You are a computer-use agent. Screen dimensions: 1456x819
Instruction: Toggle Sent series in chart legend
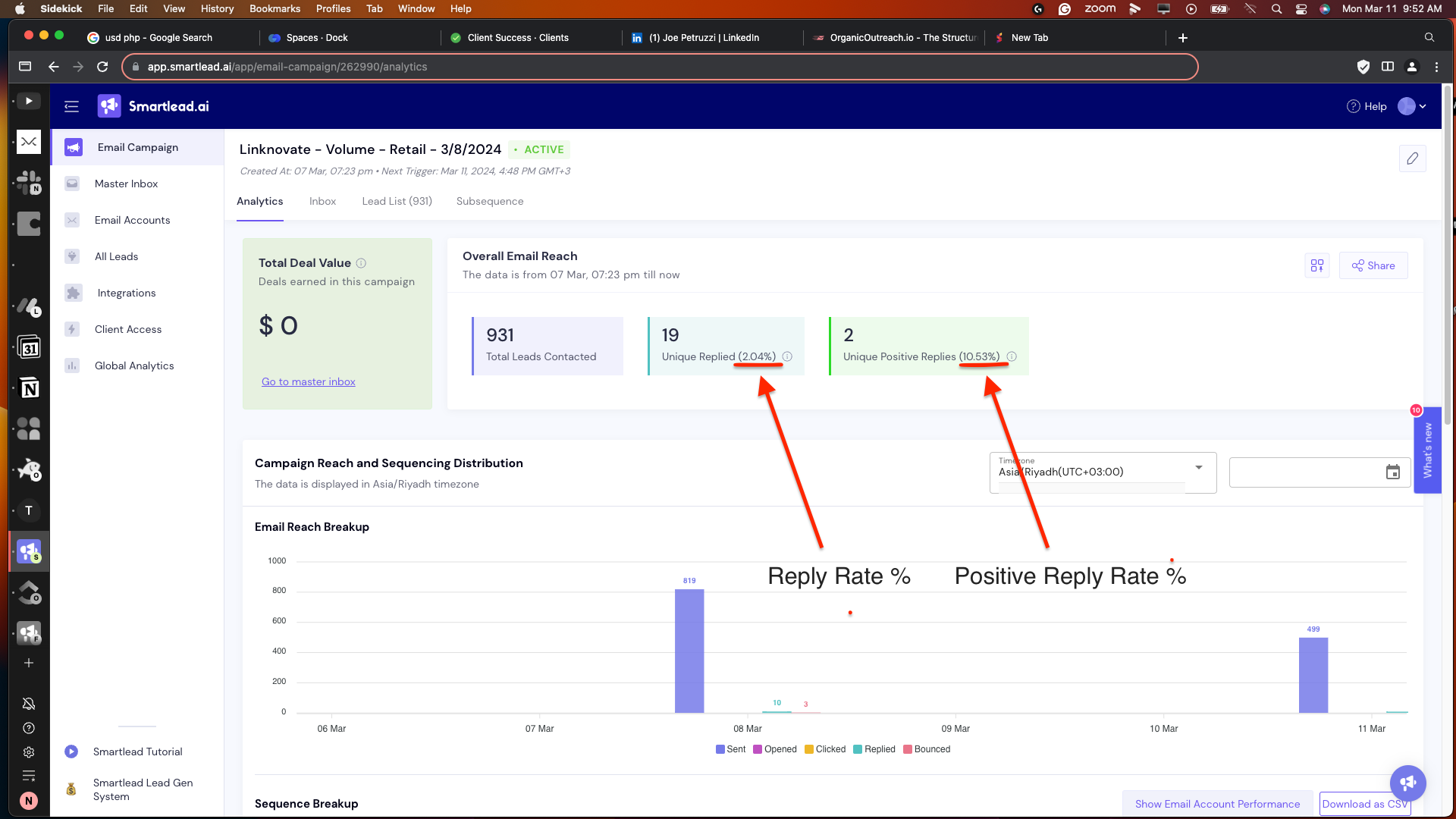tap(730, 749)
